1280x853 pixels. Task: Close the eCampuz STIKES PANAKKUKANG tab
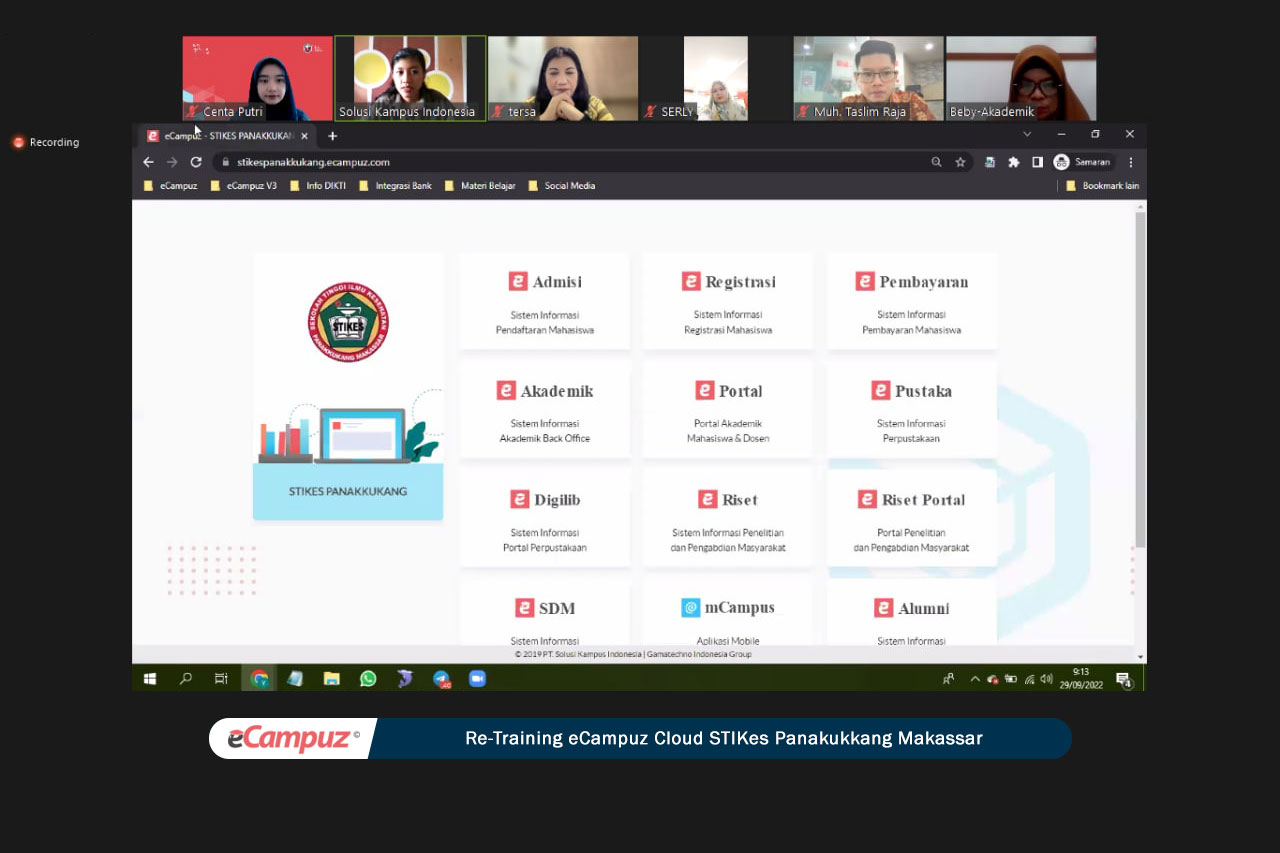(304, 136)
